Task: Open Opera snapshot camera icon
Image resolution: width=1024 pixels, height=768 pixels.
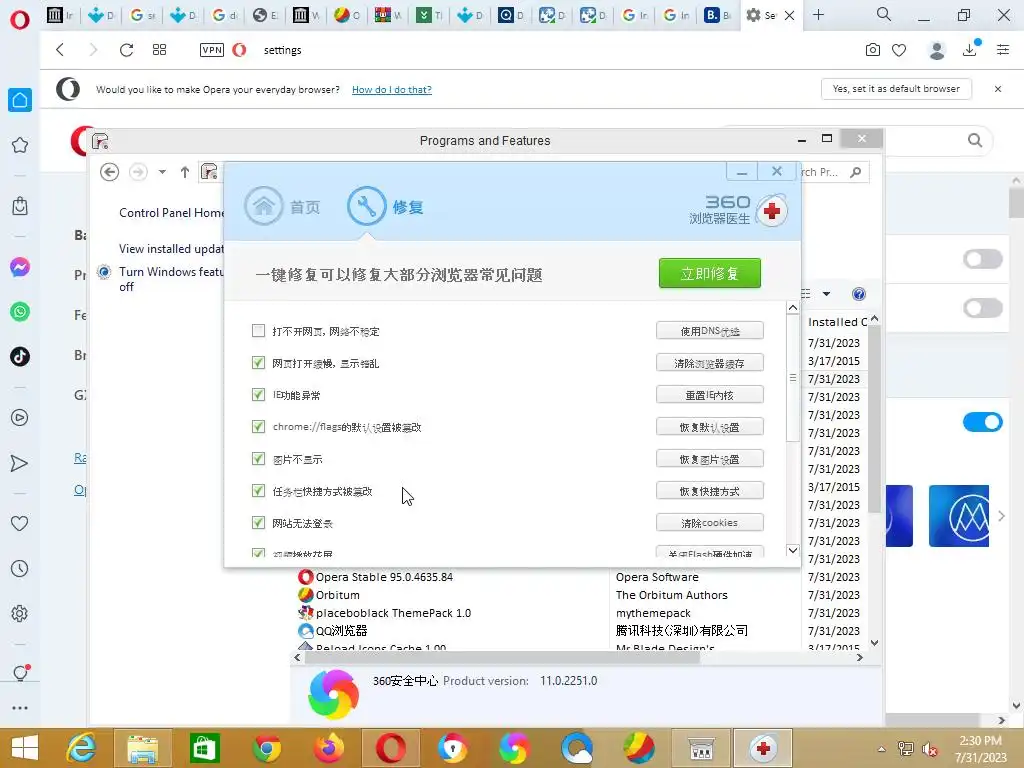Action: tap(872, 50)
